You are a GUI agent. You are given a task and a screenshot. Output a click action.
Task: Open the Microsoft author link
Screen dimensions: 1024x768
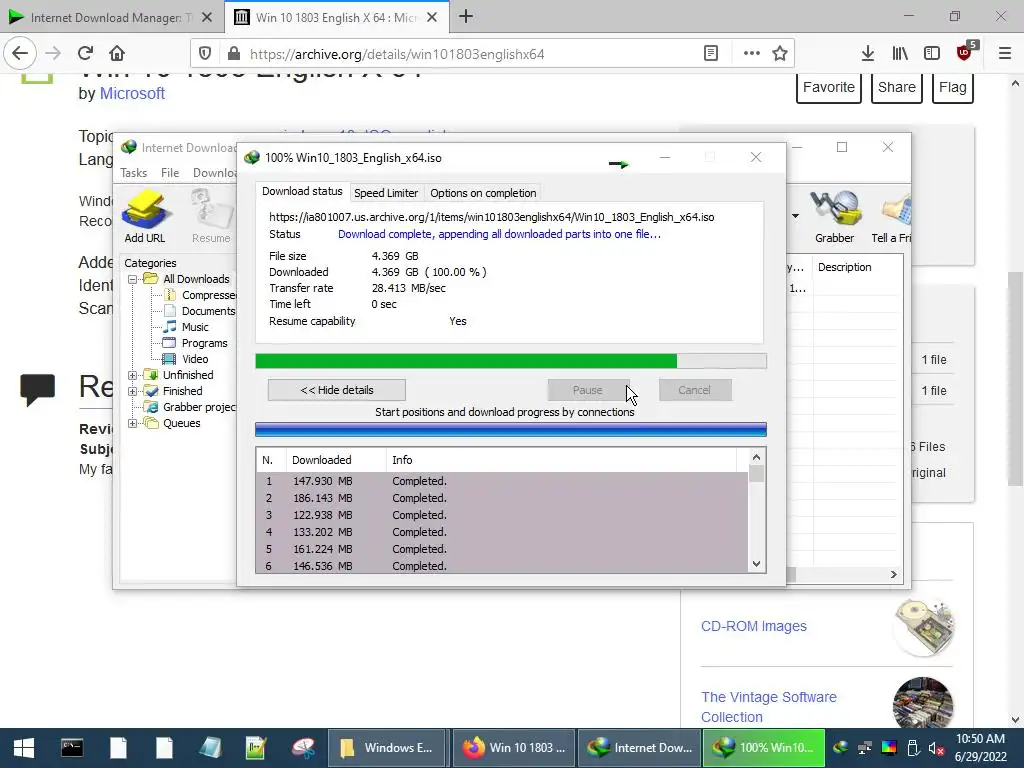coord(132,93)
